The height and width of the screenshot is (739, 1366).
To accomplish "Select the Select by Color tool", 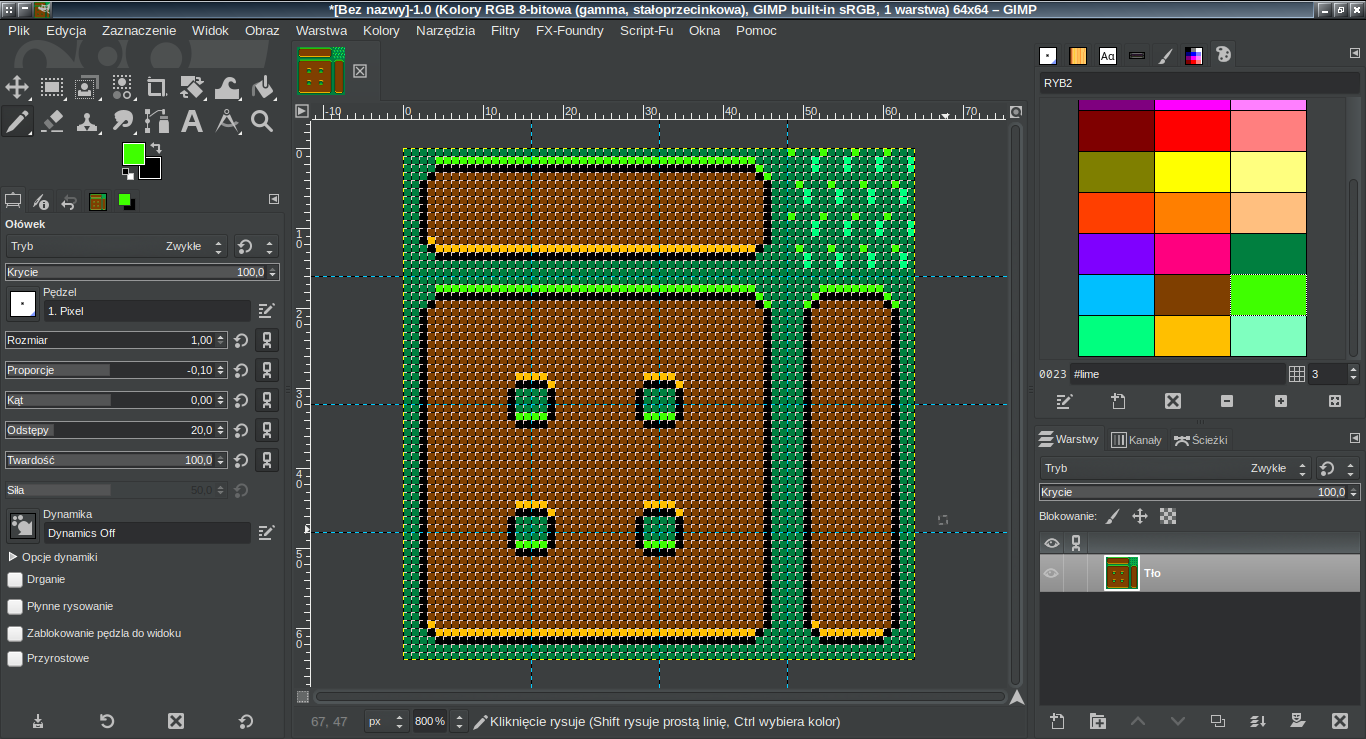I will pyautogui.click(x=122, y=87).
